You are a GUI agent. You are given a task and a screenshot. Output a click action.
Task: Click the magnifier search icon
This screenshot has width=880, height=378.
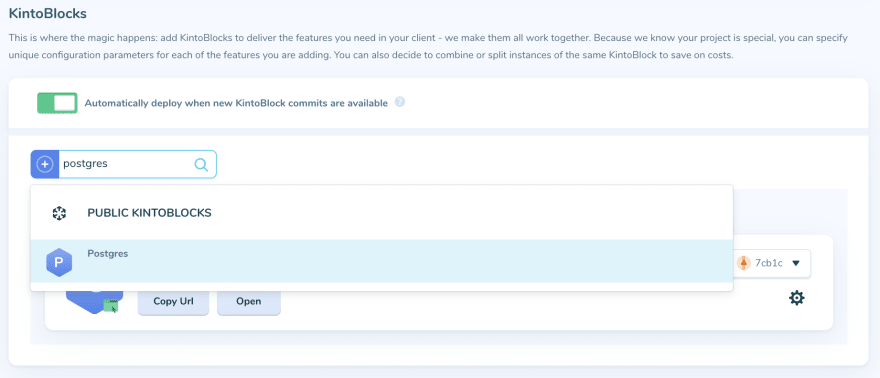click(x=201, y=164)
